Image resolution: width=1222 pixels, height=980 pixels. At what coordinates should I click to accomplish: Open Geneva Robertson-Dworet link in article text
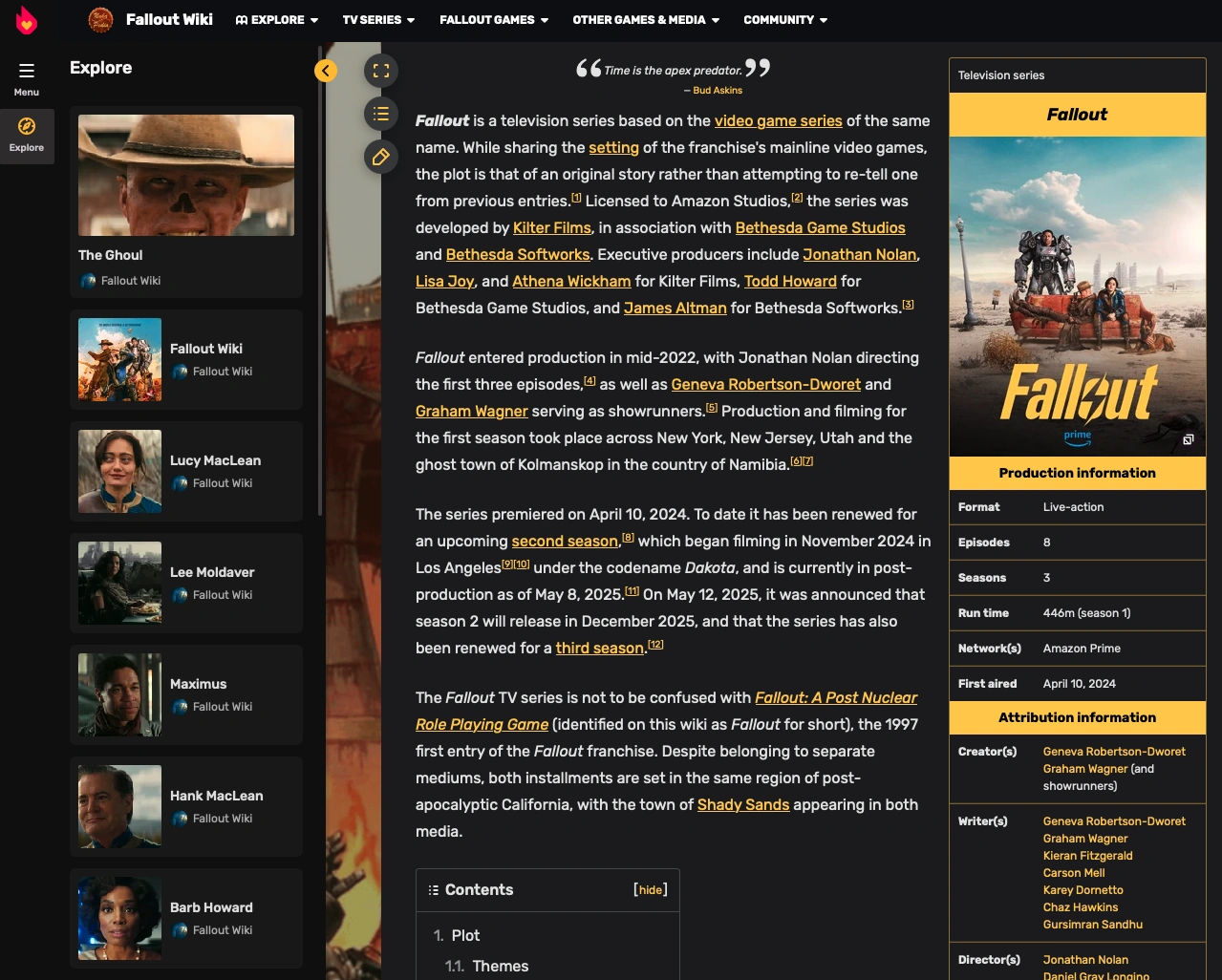(766, 384)
